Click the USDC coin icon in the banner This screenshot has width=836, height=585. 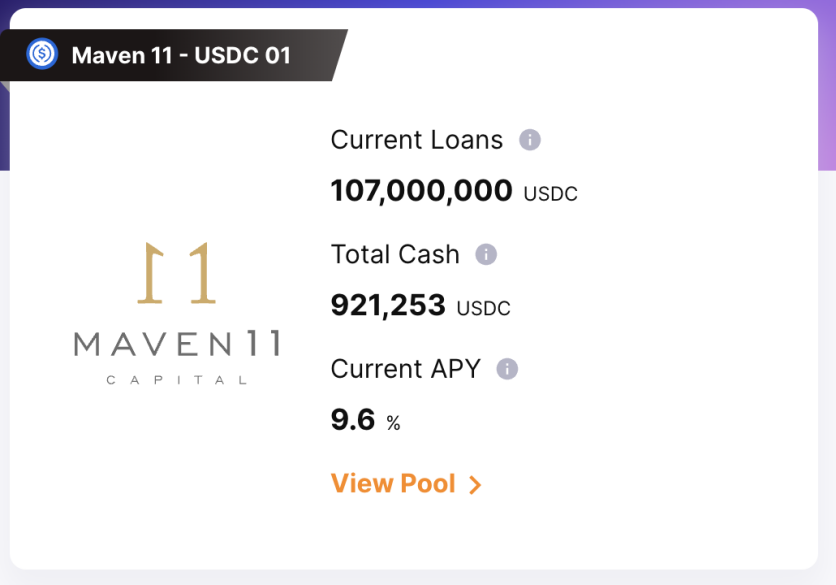(x=42, y=54)
